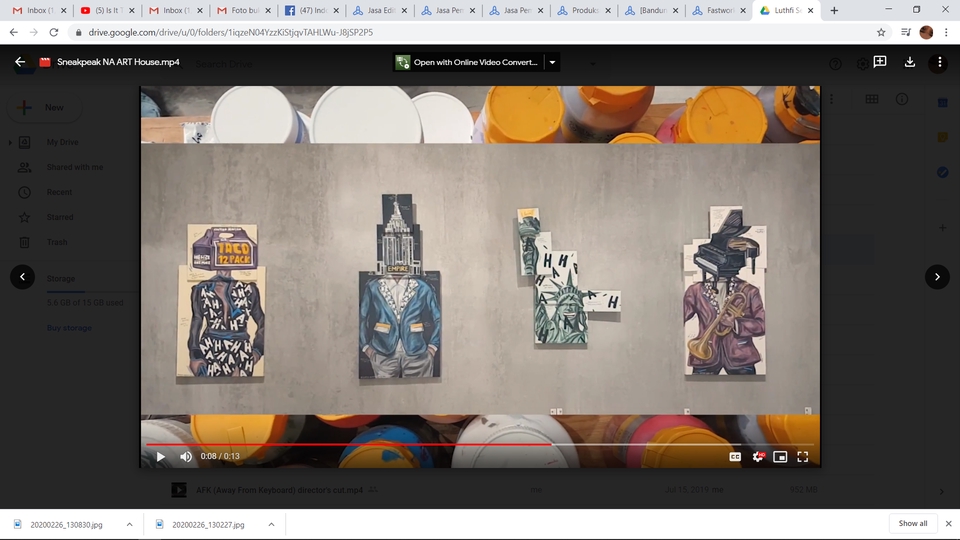Expand the Open with dropdown arrow
Viewport: 960px width, 540px height.
(552, 62)
